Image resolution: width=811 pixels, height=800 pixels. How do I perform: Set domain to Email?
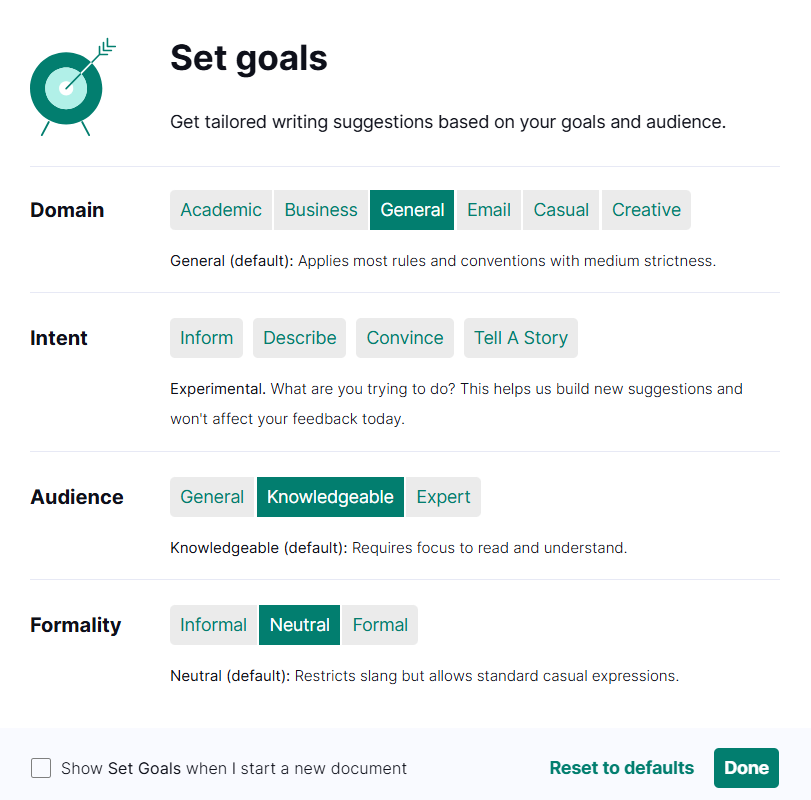click(489, 210)
